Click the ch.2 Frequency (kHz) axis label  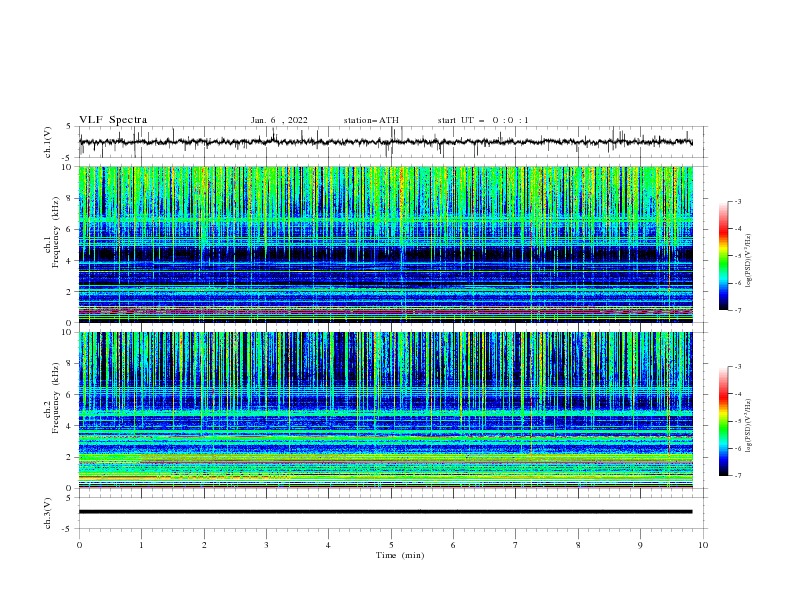pos(51,397)
